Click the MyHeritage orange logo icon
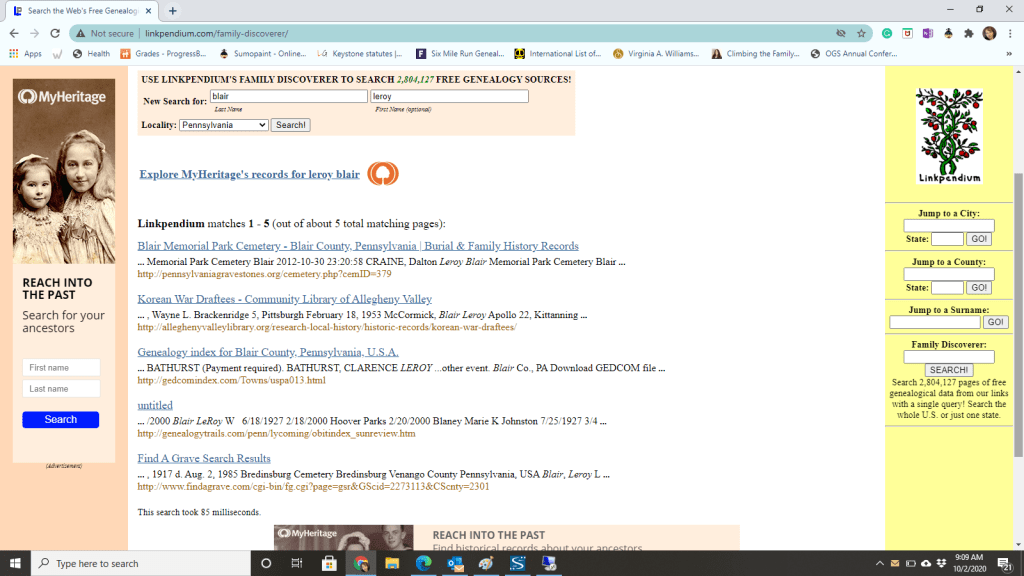 [x=382, y=174]
